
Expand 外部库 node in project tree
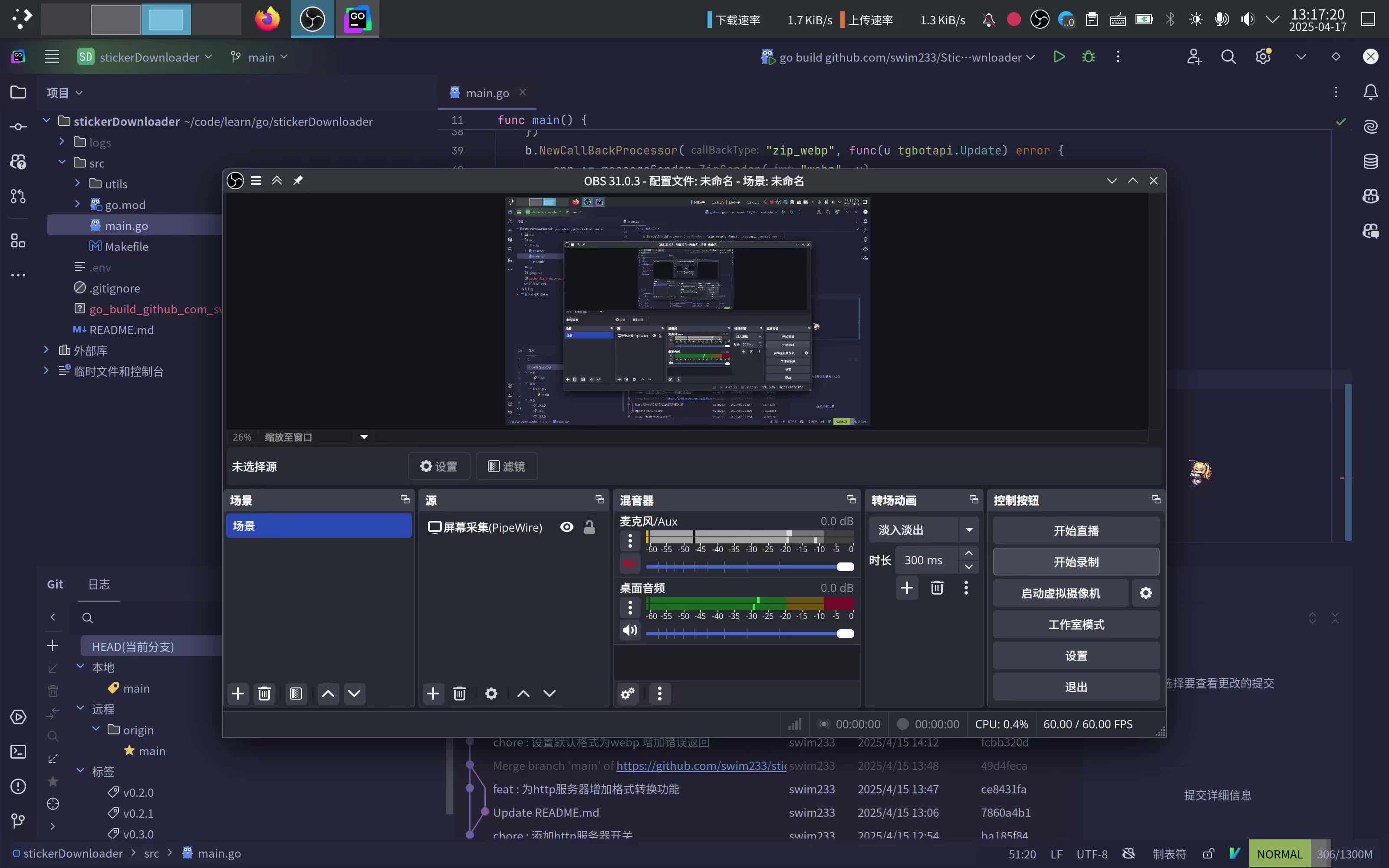46,350
